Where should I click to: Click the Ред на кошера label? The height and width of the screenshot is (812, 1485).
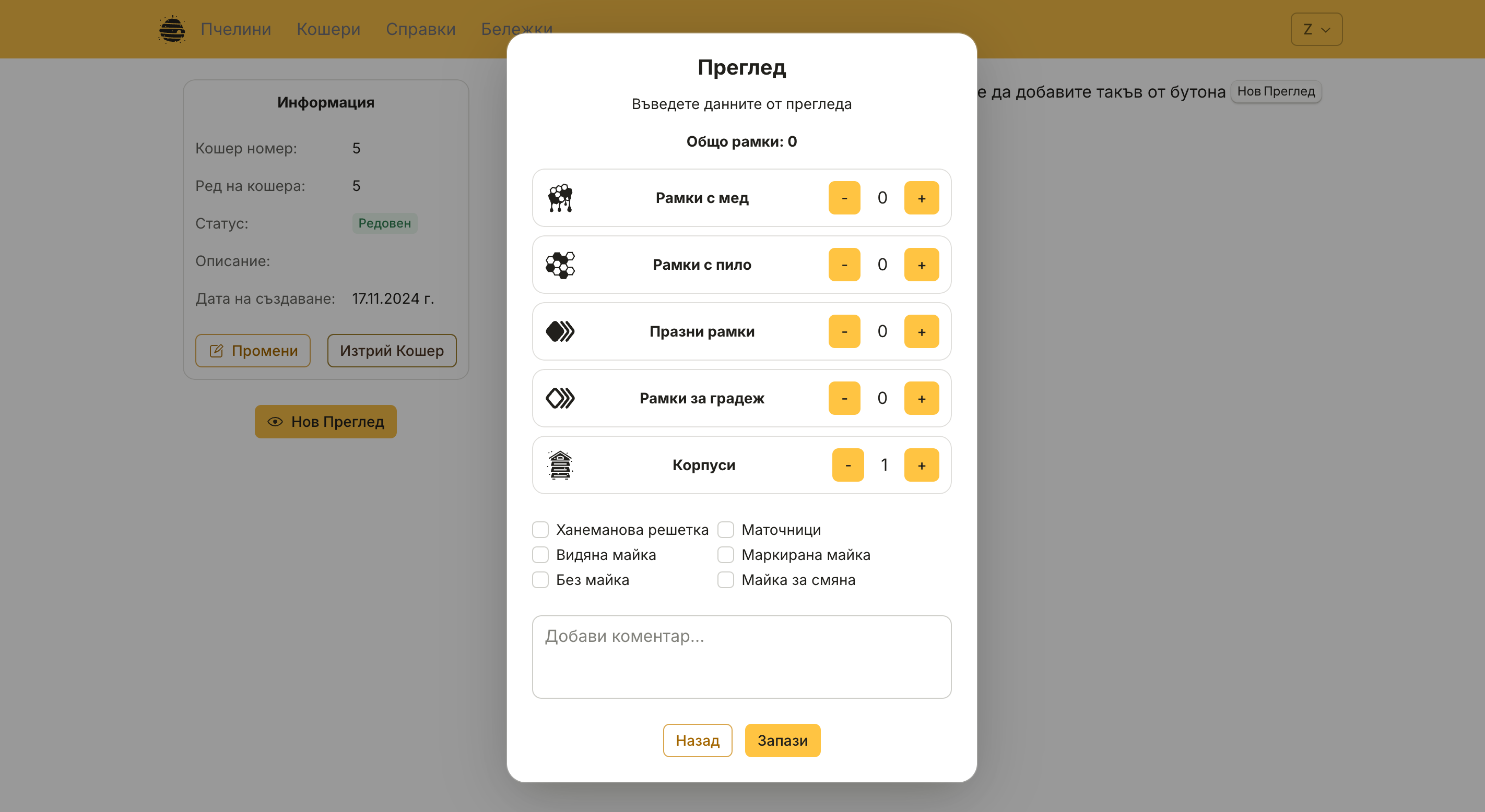coord(250,186)
